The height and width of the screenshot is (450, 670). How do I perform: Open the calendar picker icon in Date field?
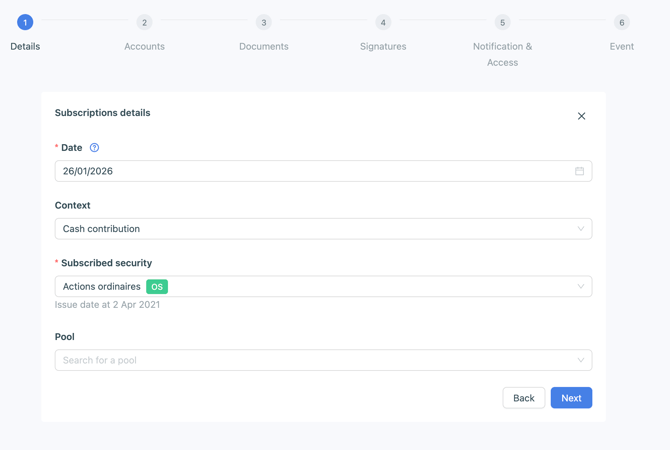click(579, 171)
